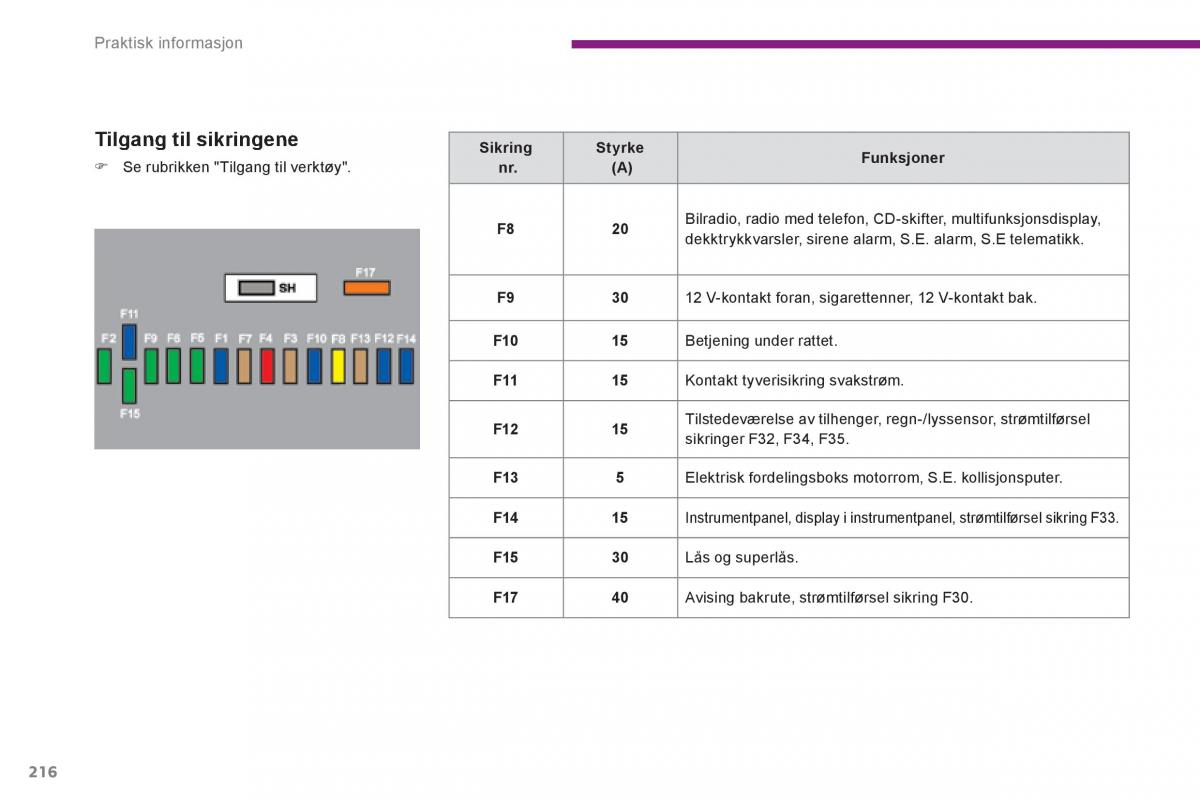The image size is (1200, 800).
Task: Click the 'Praktisk informasjon' page header
Action: pyautogui.click(x=169, y=43)
